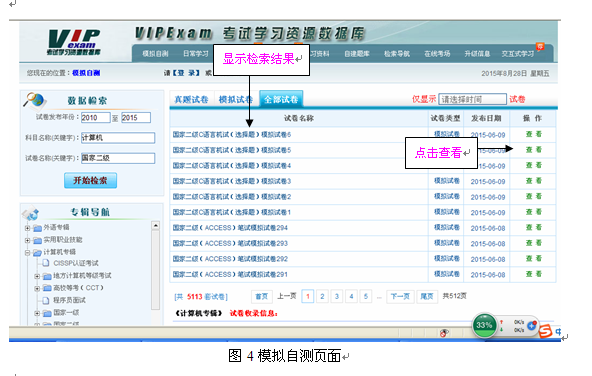The width and height of the screenshot is (592, 376).
Task: Collapse the 计算机专辑 tree node
Action: (27, 253)
